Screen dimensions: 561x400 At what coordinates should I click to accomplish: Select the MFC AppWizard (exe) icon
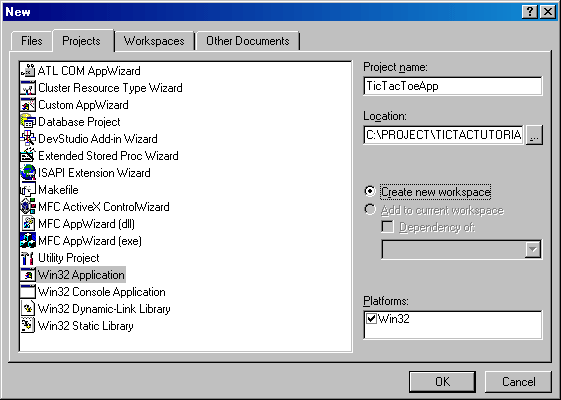coord(28,241)
